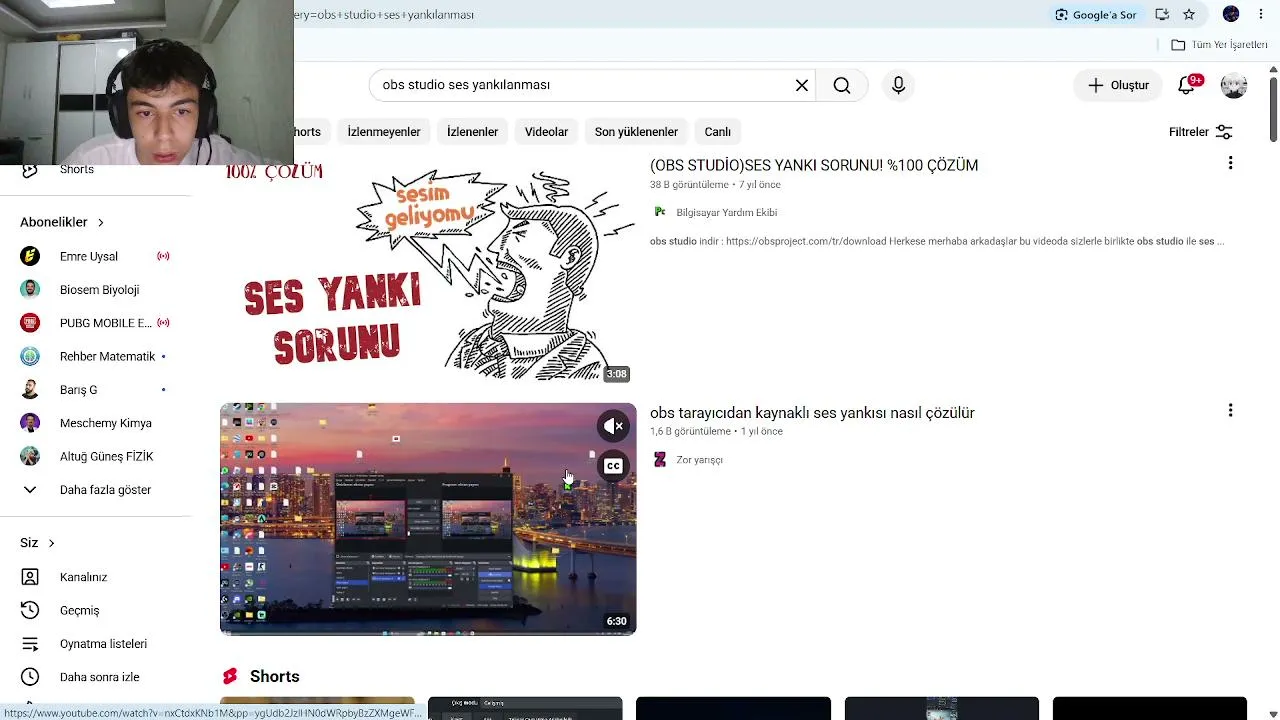Viewport: 1280px width, 720px height.
Task: Select the Canlı filter chip
Action: (x=717, y=132)
